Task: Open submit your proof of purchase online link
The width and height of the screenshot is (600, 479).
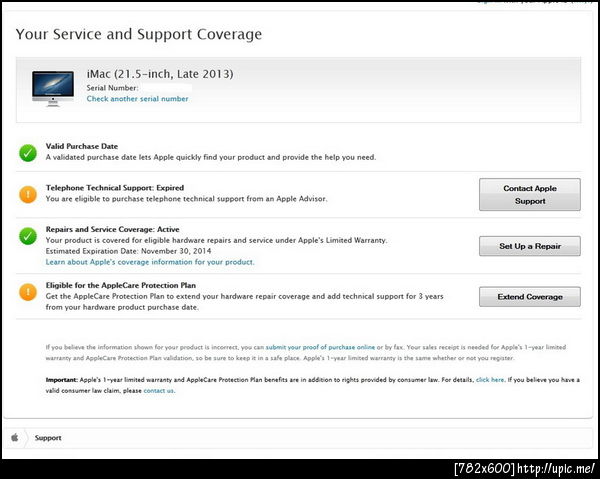Action: tap(320, 347)
